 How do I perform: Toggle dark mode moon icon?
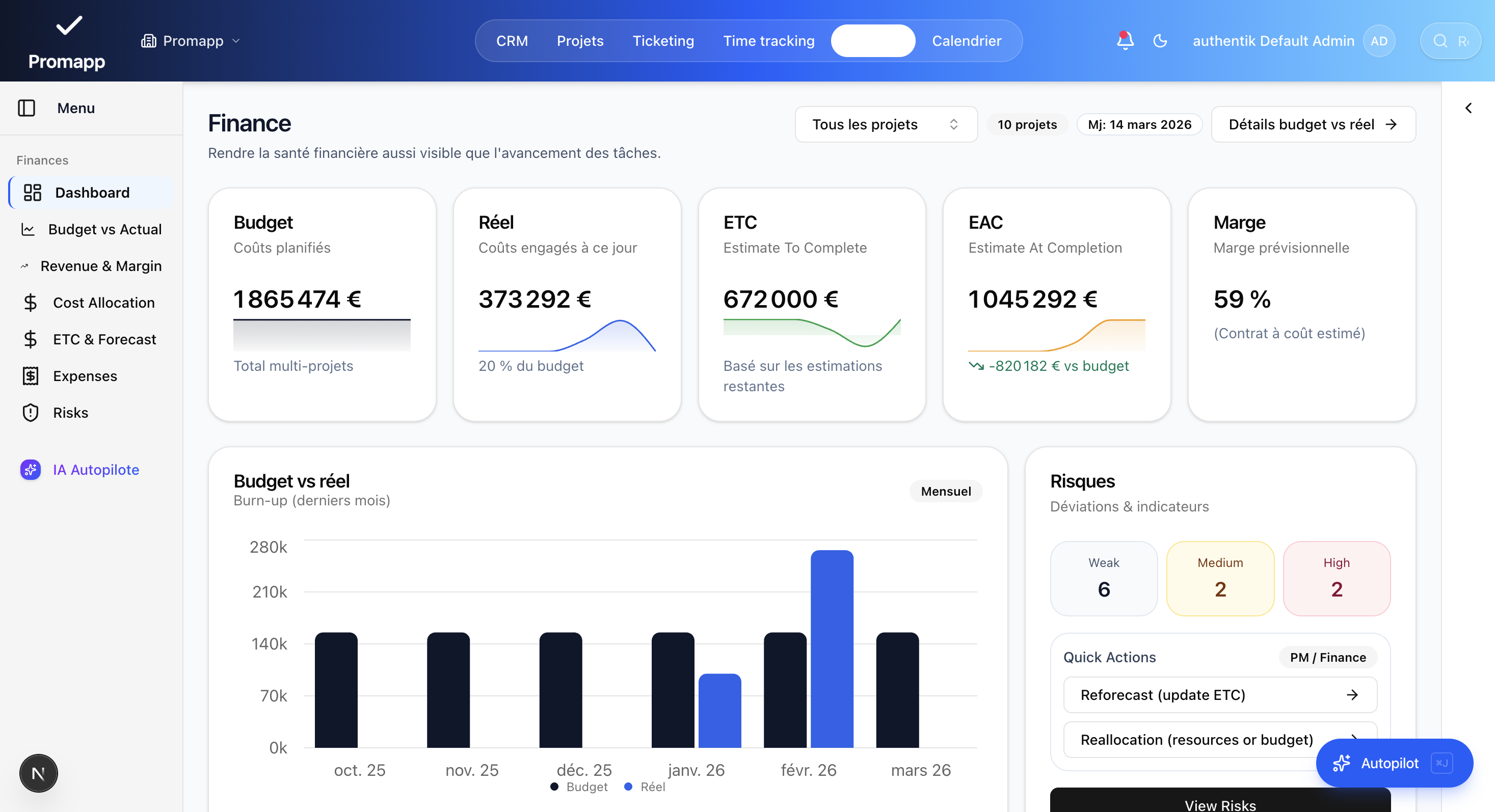[x=1160, y=41]
